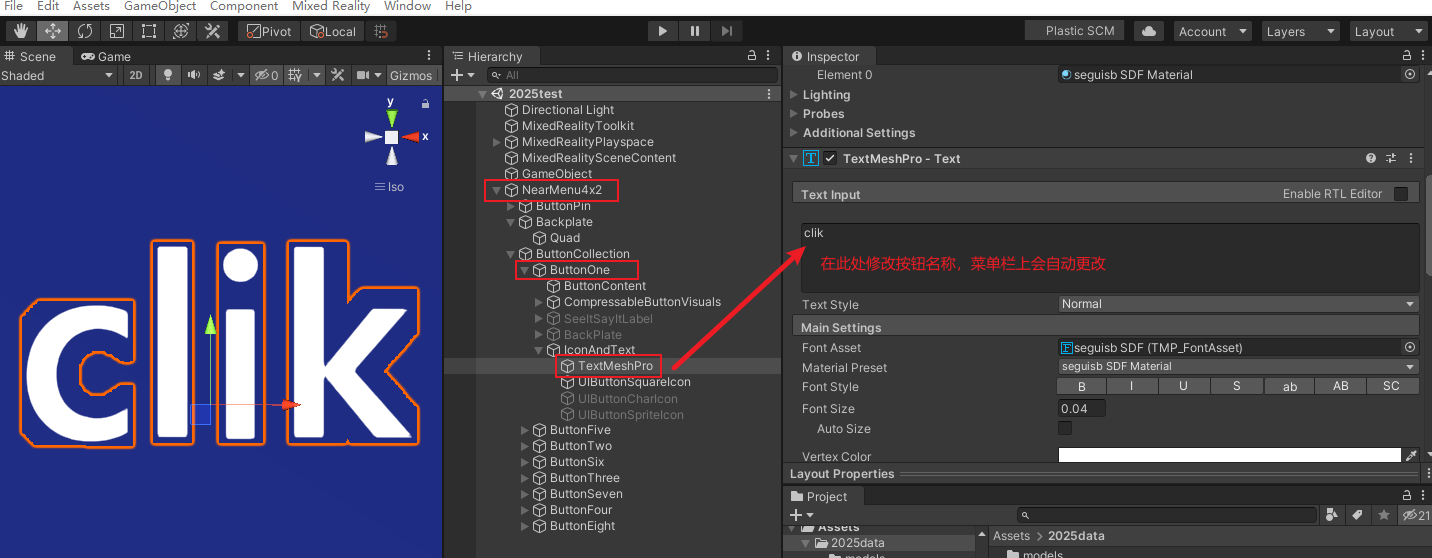The image size is (1432, 558).
Task: Lock the Inspector panel
Action: pyautogui.click(x=1407, y=56)
